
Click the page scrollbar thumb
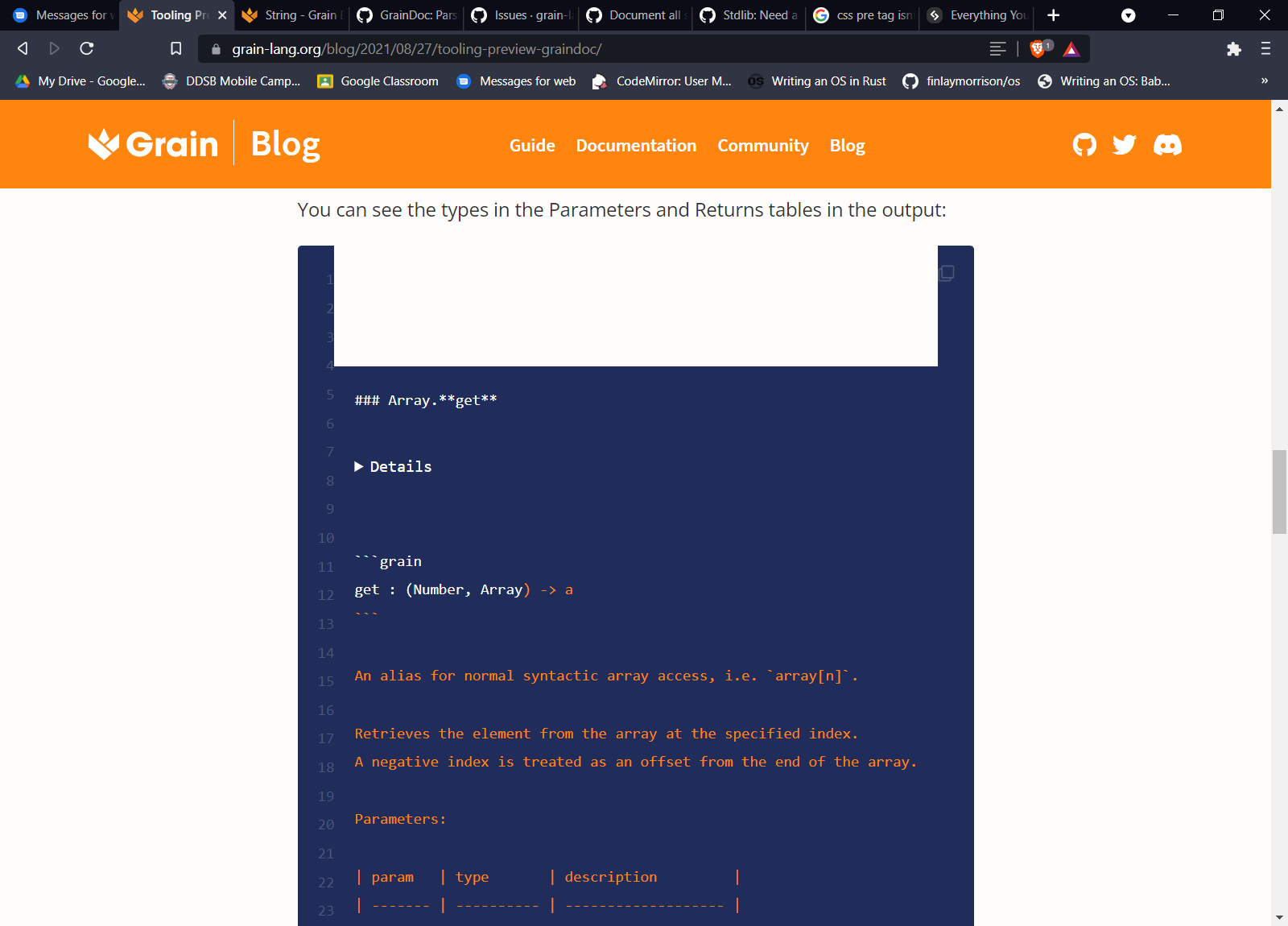1279,492
